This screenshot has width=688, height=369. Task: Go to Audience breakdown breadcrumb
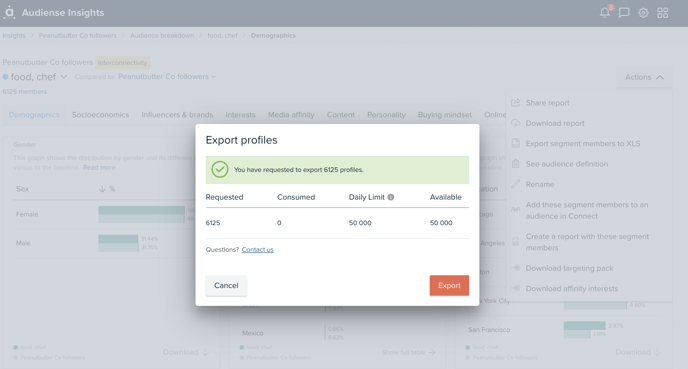click(162, 36)
